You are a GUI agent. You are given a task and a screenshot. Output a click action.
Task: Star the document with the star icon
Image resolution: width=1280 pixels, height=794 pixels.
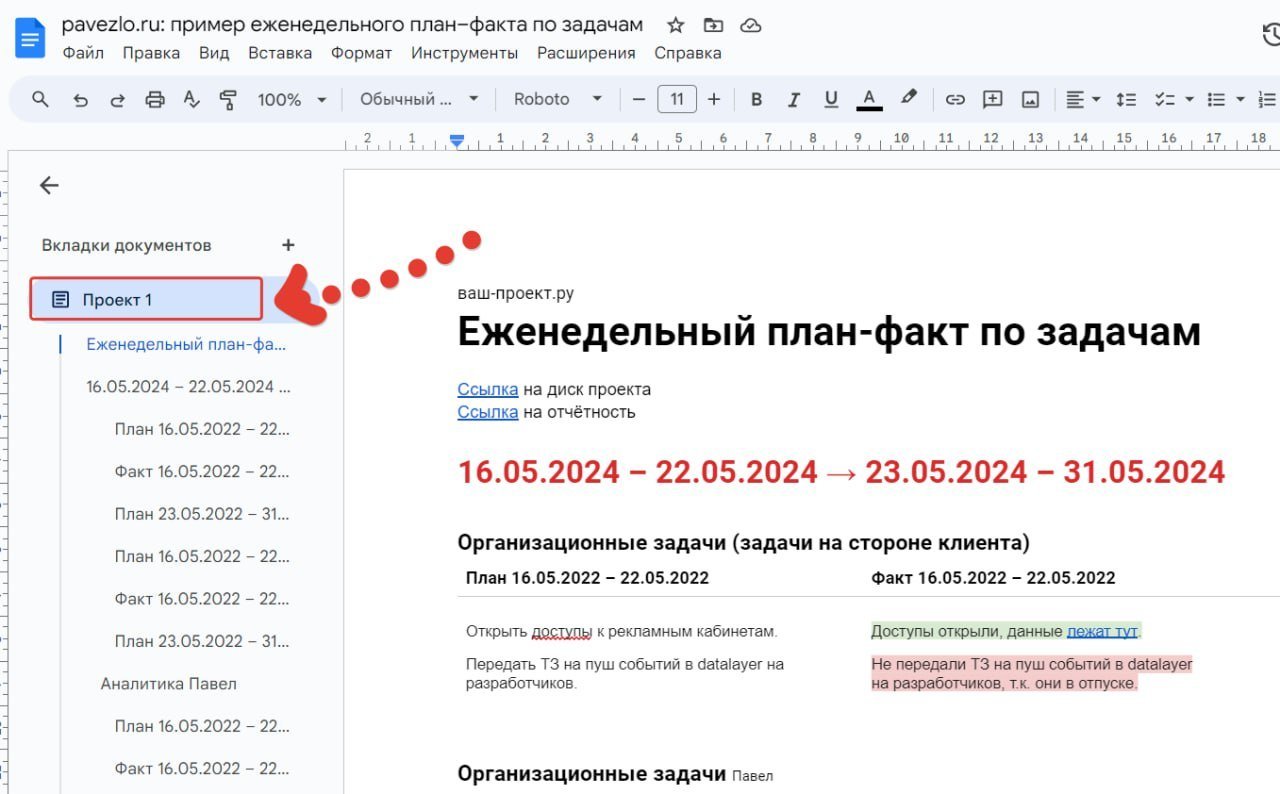[676, 25]
